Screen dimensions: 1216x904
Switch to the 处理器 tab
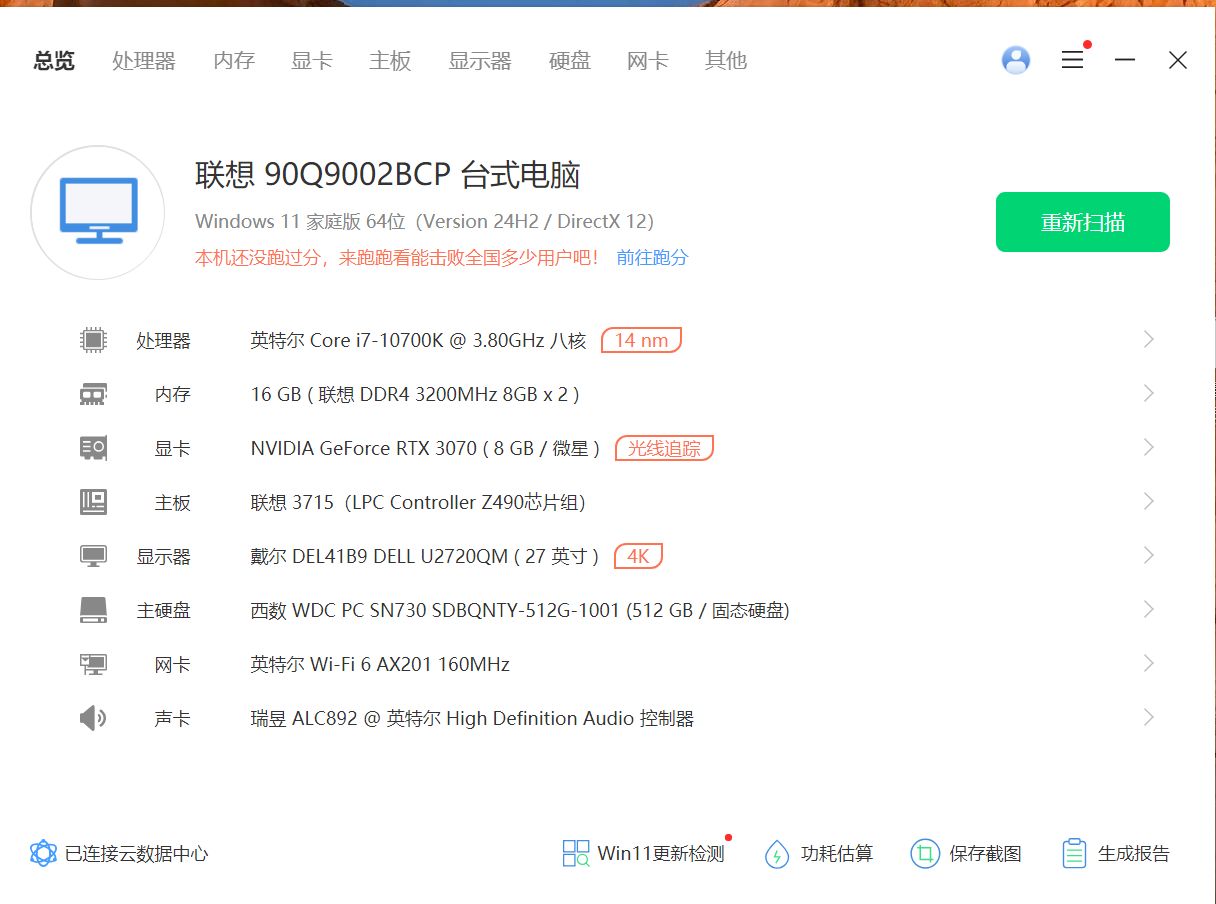pos(144,61)
